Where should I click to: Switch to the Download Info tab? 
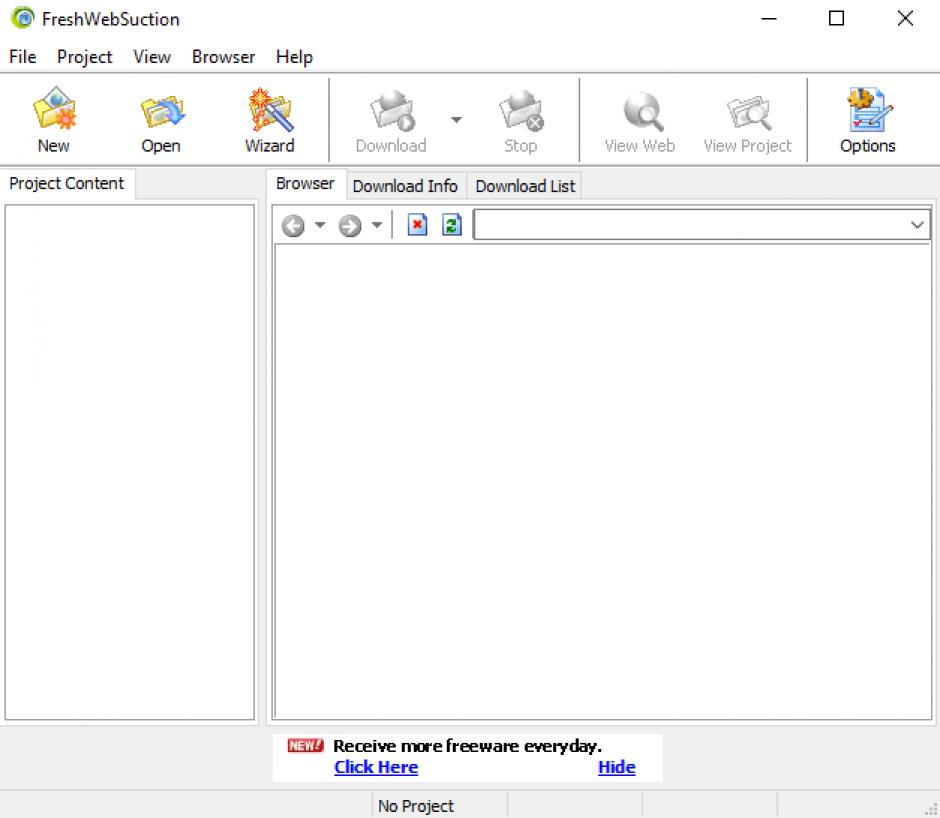point(405,187)
